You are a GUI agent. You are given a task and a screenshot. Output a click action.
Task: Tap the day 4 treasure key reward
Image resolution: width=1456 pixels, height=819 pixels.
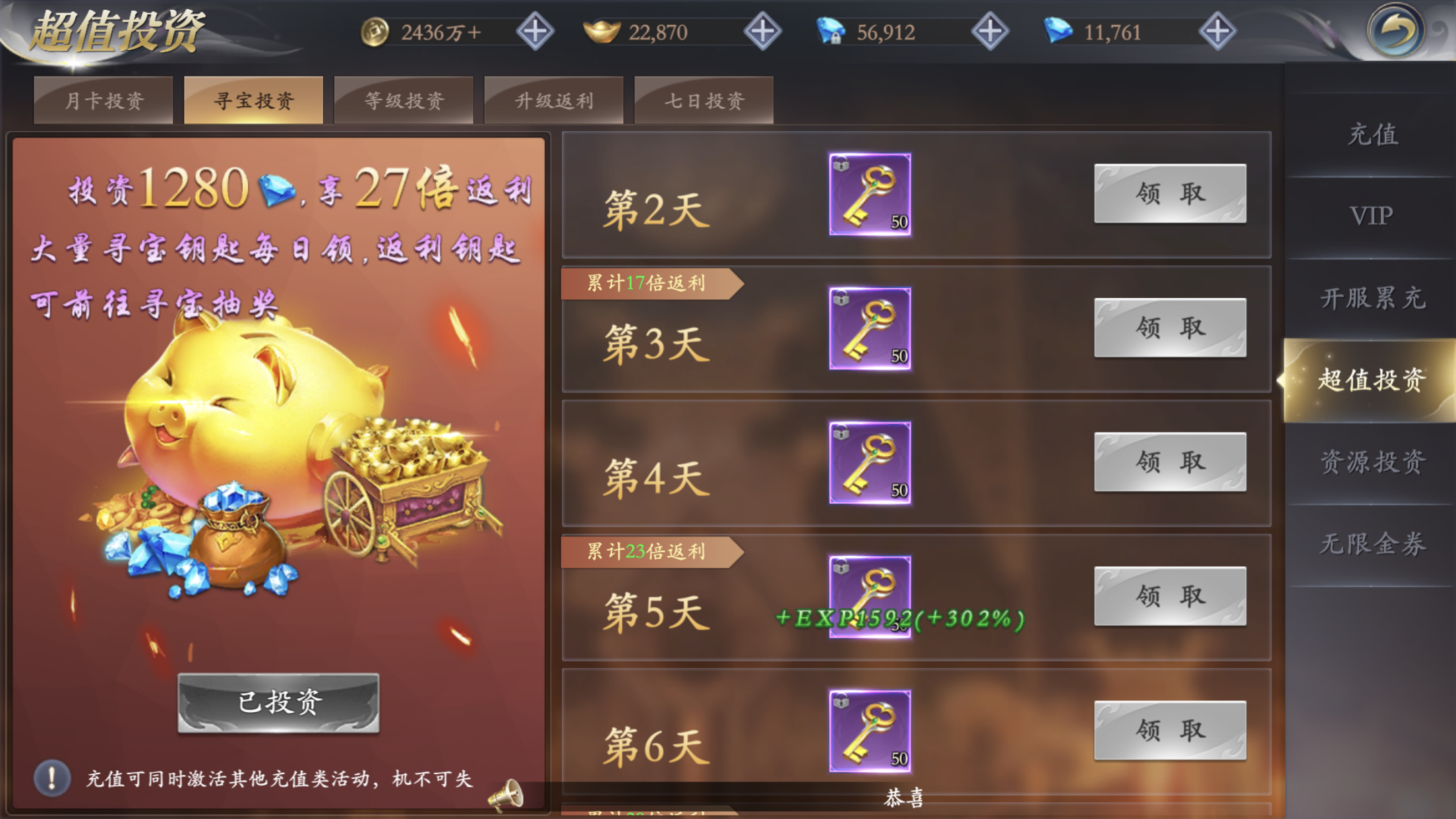(870, 463)
